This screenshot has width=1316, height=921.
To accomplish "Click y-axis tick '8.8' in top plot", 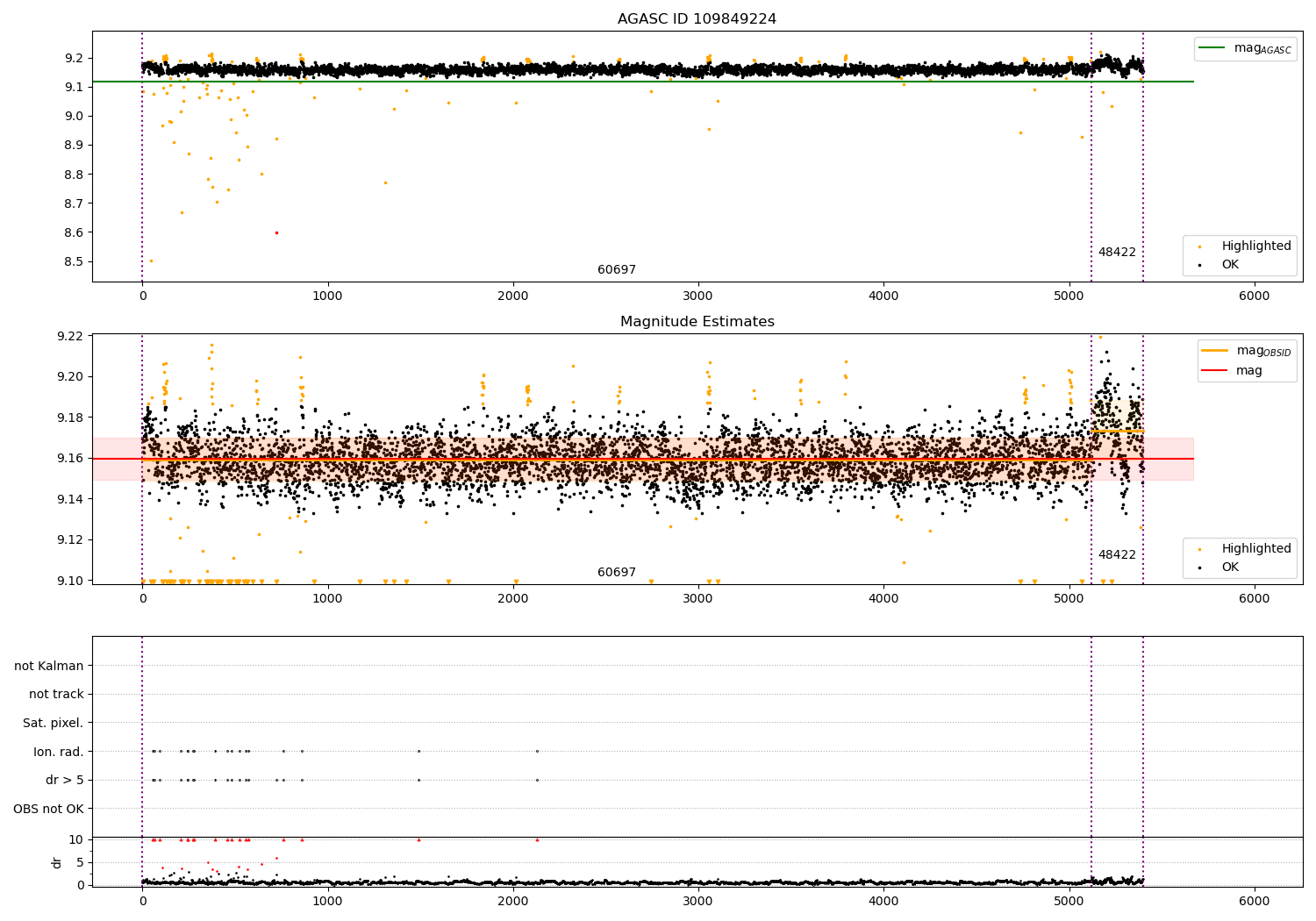I will tap(75, 175).
